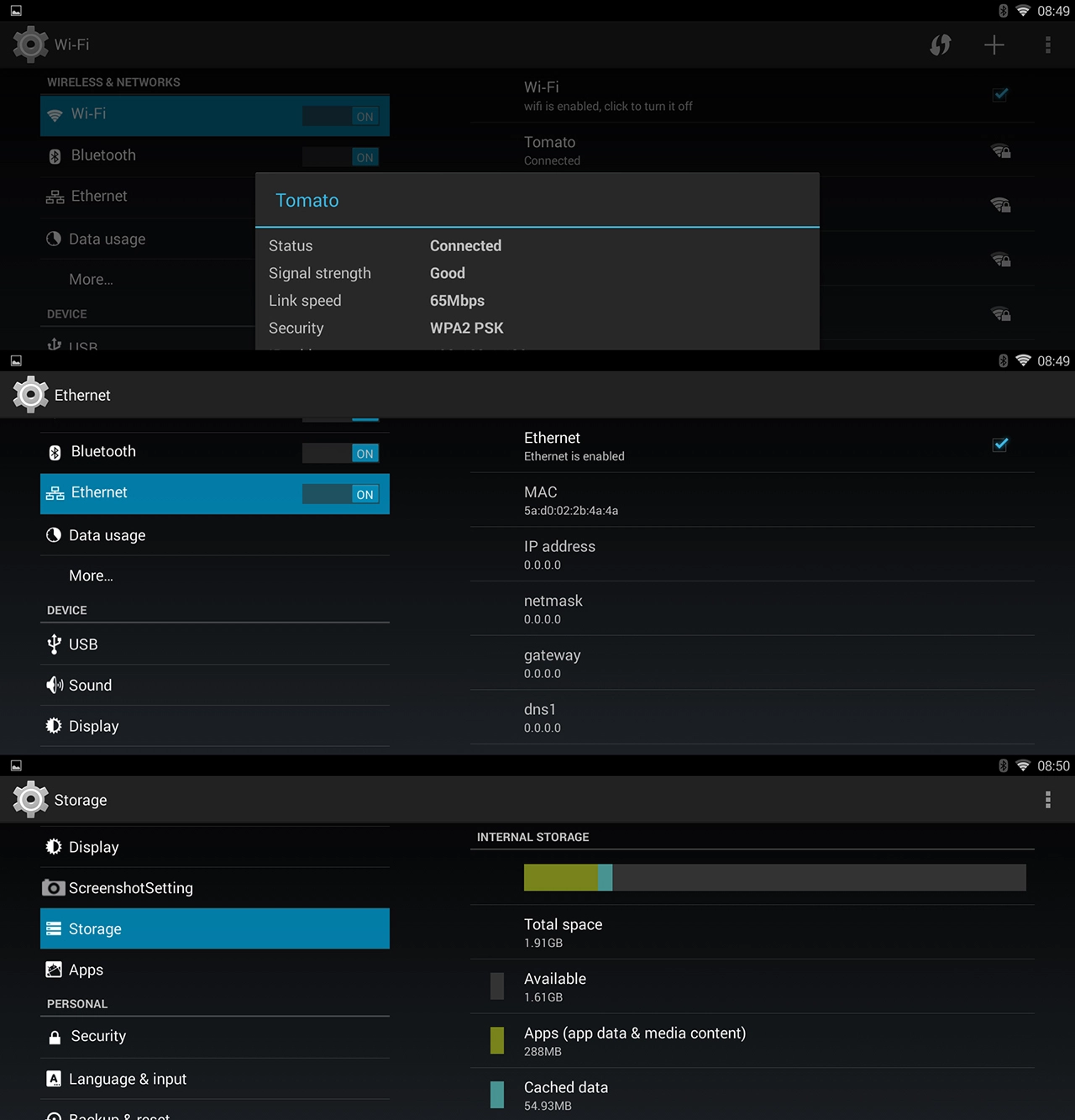Tap the settings gear beside the Wi-Fi title

pyautogui.click(x=31, y=45)
